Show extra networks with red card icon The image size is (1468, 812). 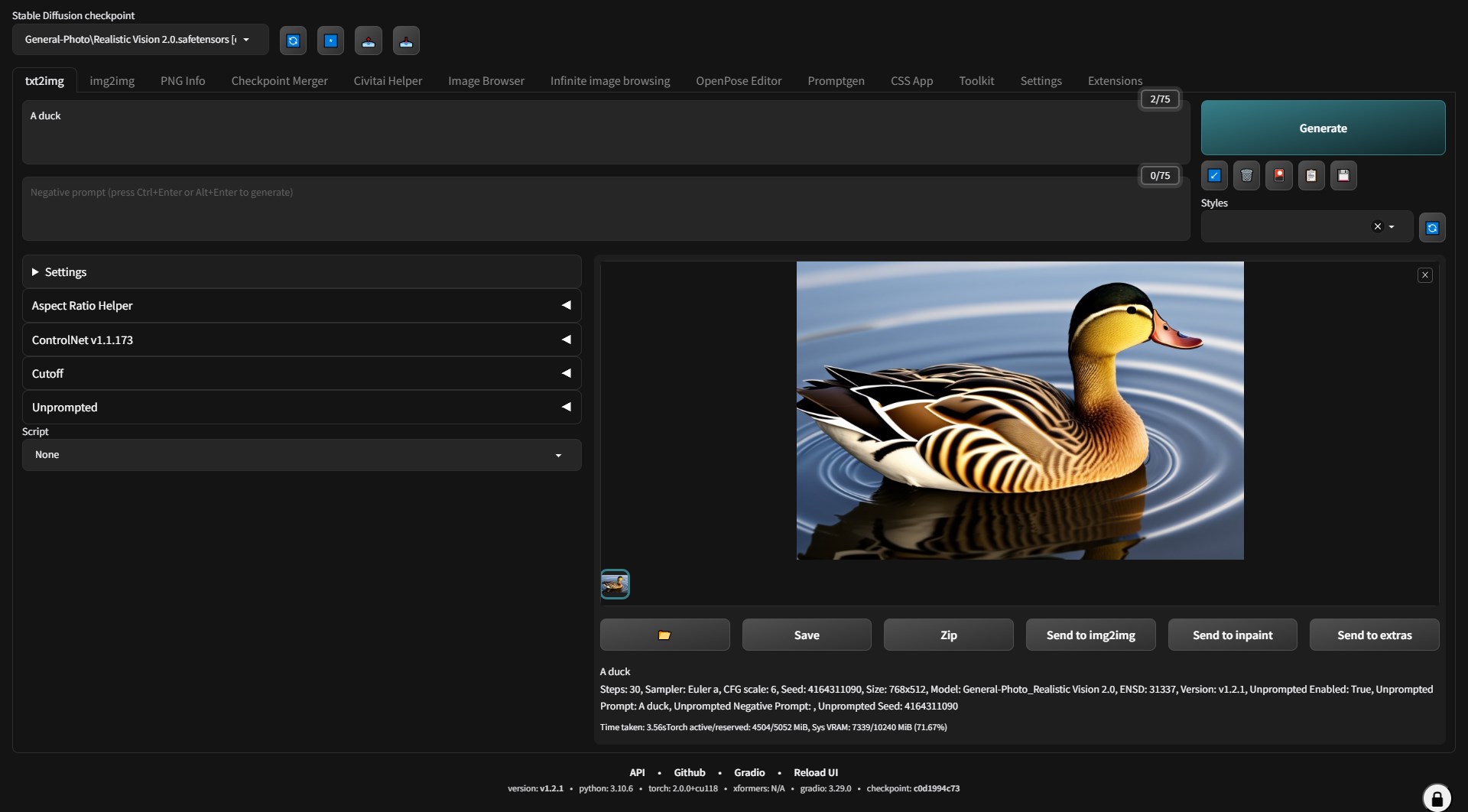coord(1278,176)
